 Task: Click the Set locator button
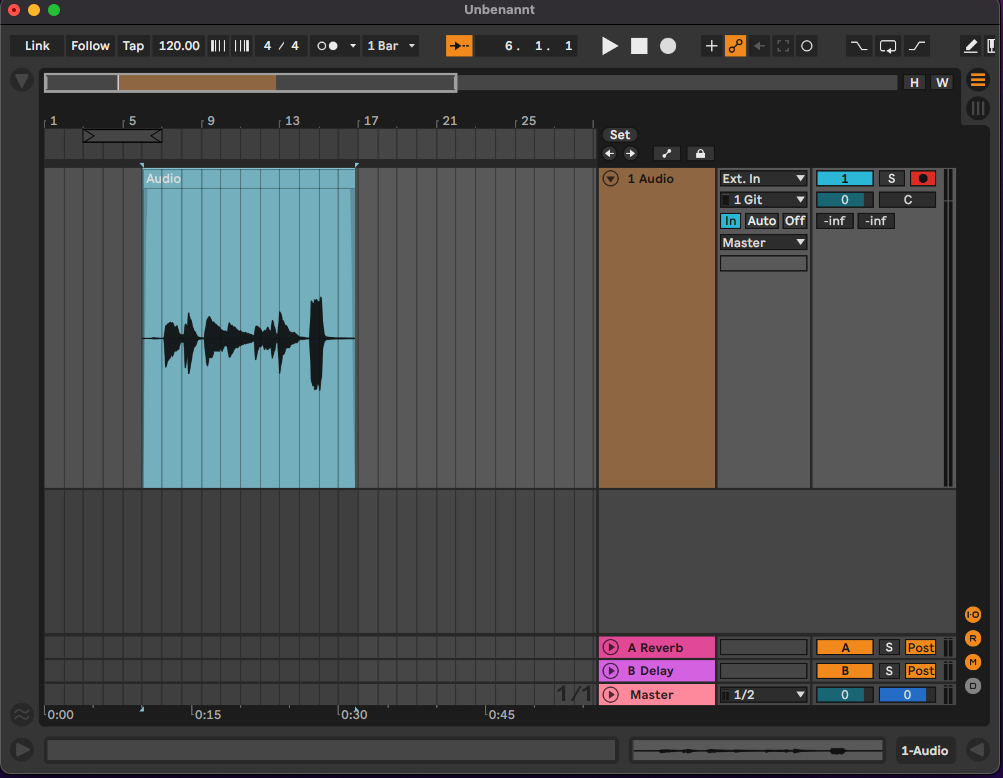coord(620,135)
